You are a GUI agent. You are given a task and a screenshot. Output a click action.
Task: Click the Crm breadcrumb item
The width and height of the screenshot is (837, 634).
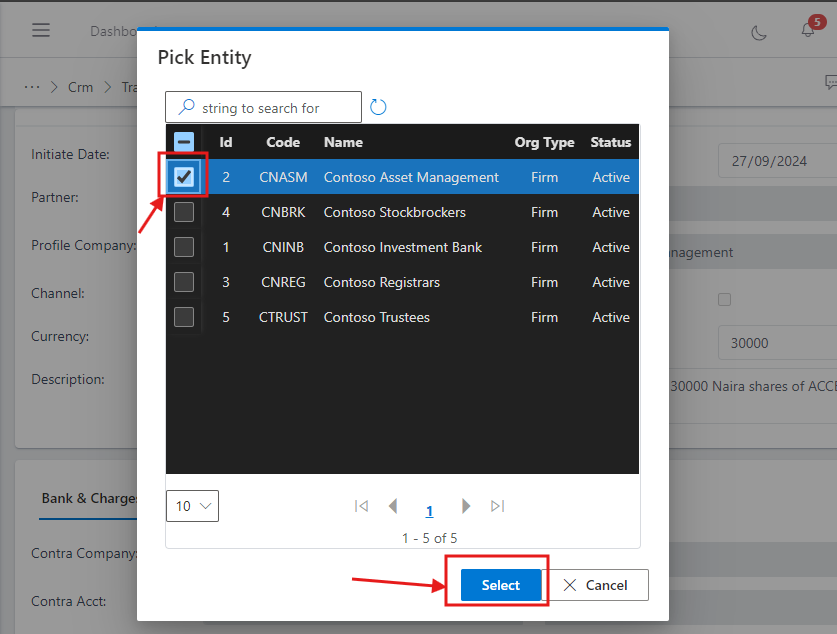[x=80, y=87]
